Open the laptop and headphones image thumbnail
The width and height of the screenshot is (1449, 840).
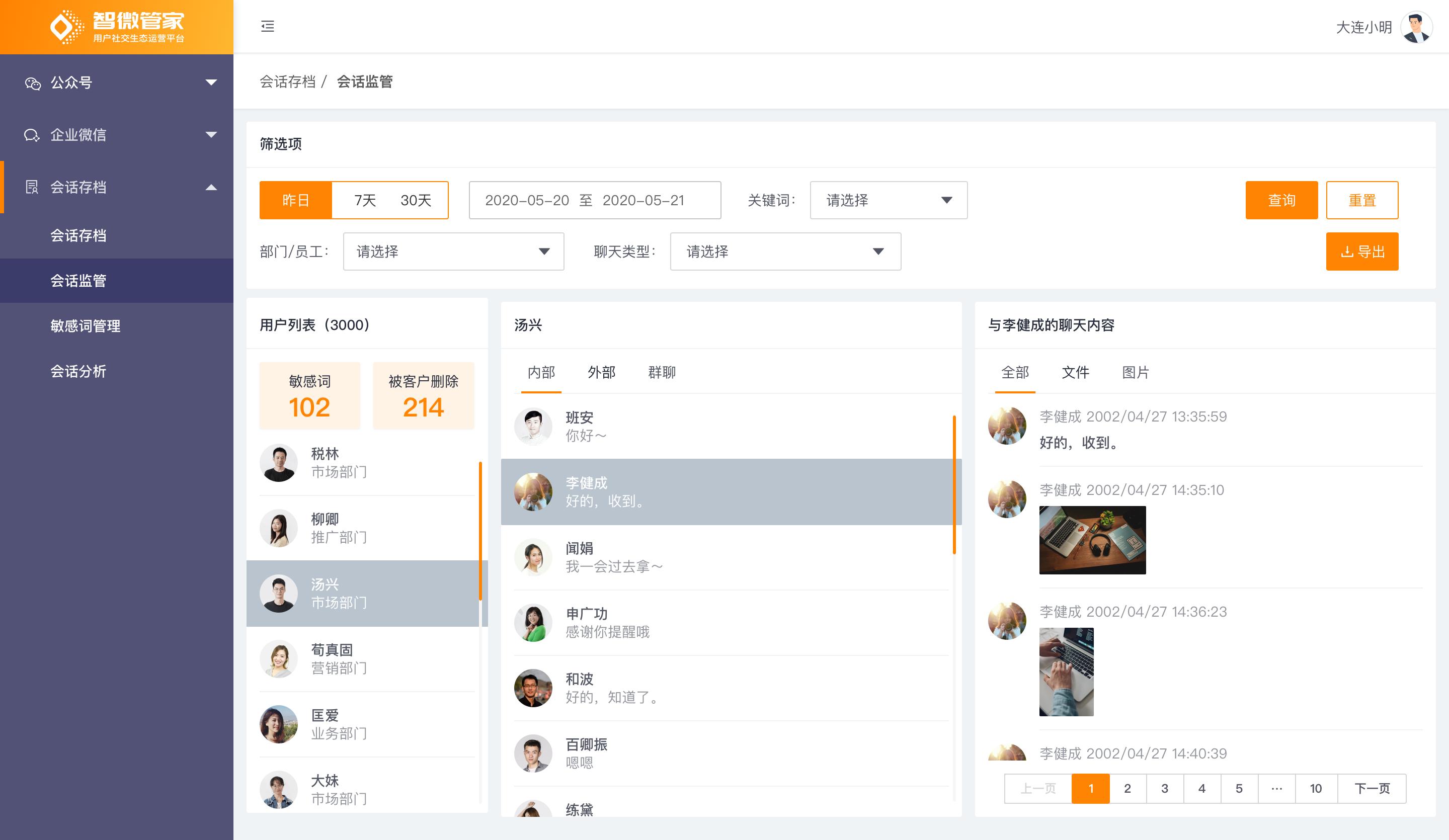tap(1092, 540)
